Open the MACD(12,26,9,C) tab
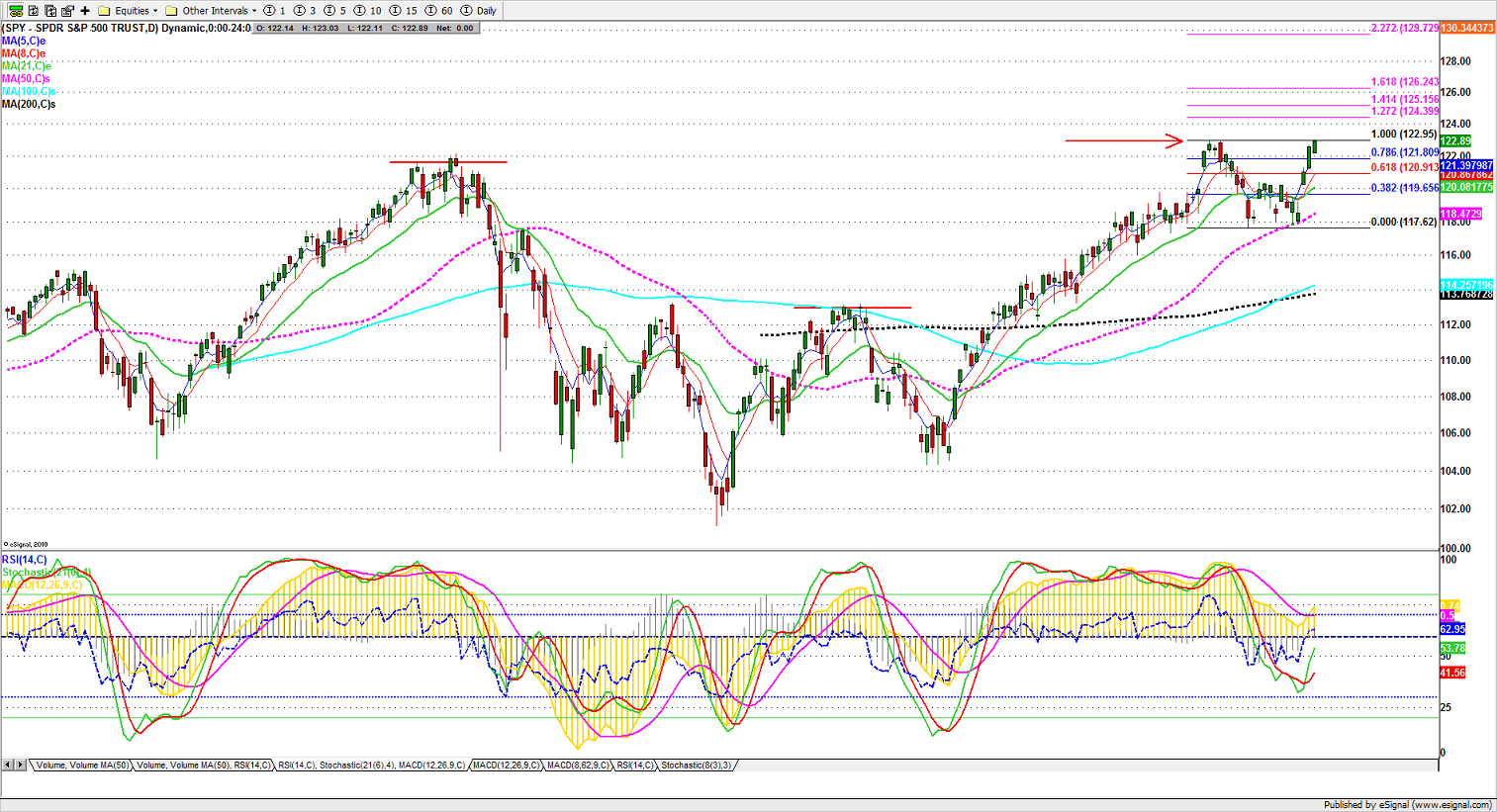Screen dimensions: 1497x812 pos(507,766)
